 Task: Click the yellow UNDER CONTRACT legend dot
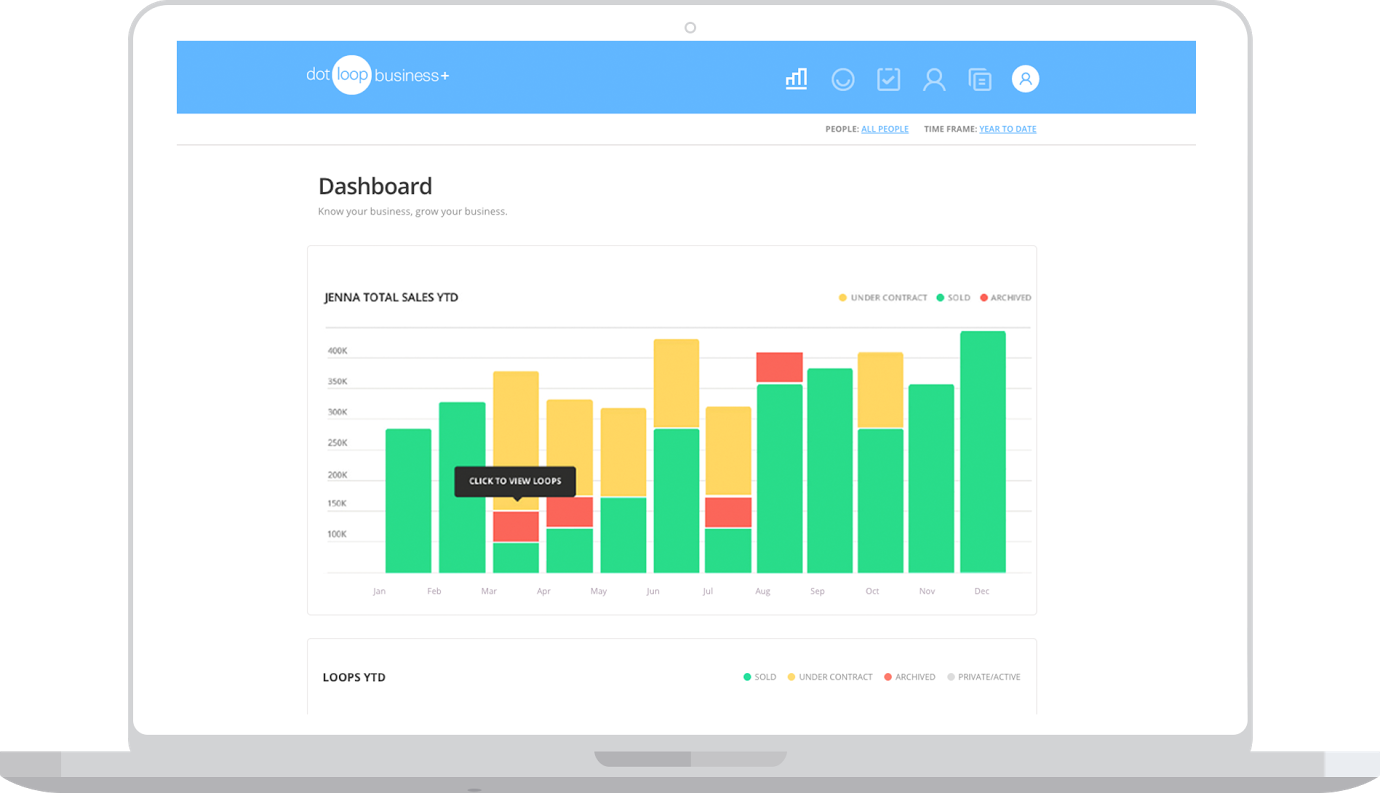pos(840,296)
